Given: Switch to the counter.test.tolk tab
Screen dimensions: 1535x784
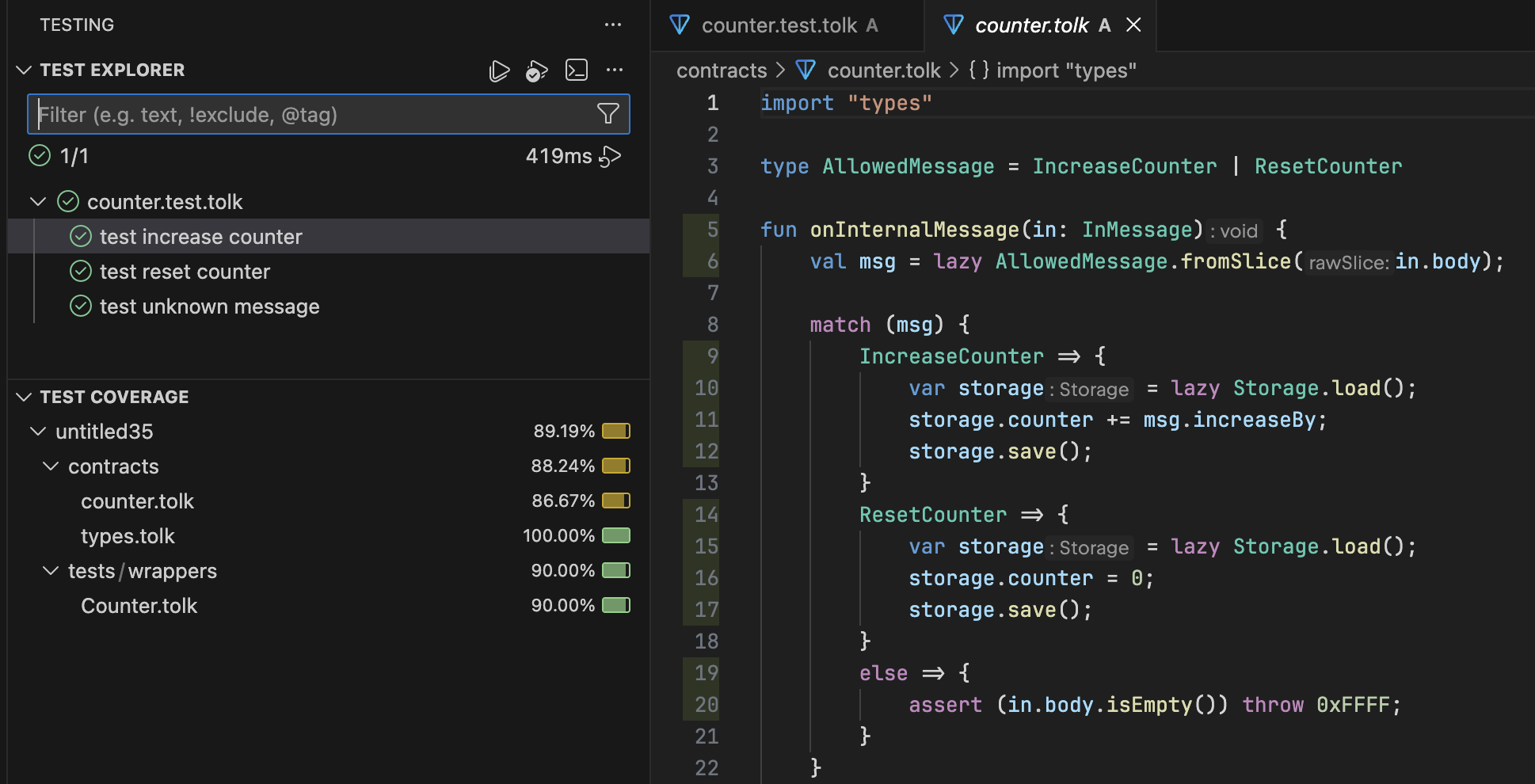Looking at the screenshot, I should coord(778,25).
